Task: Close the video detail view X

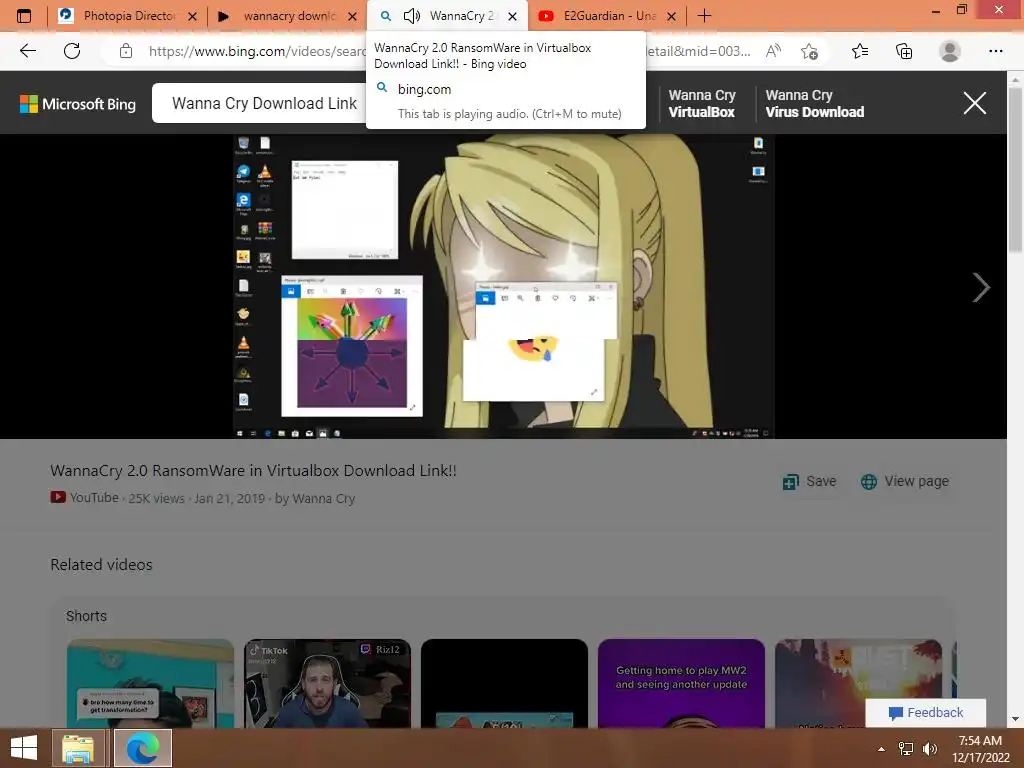Action: (974, 103)
